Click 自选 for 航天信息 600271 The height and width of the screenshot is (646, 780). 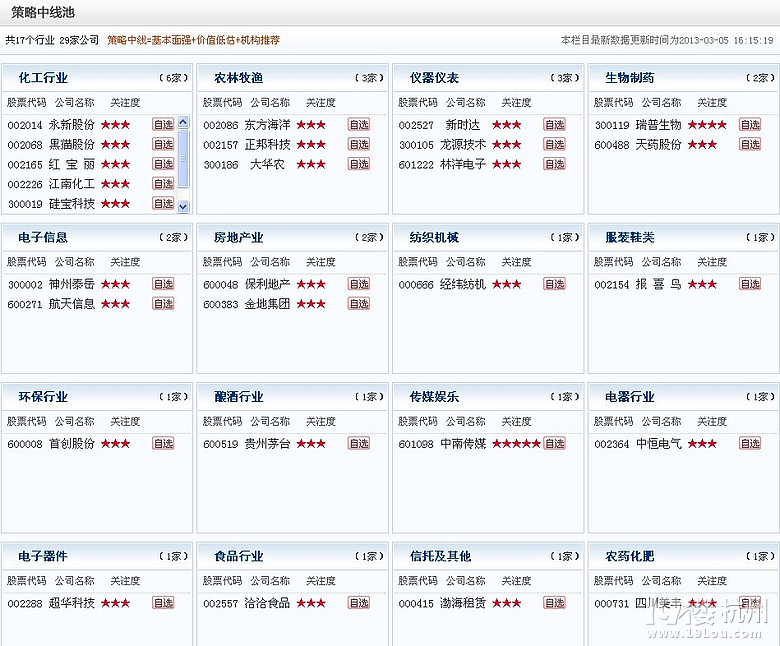163,303
